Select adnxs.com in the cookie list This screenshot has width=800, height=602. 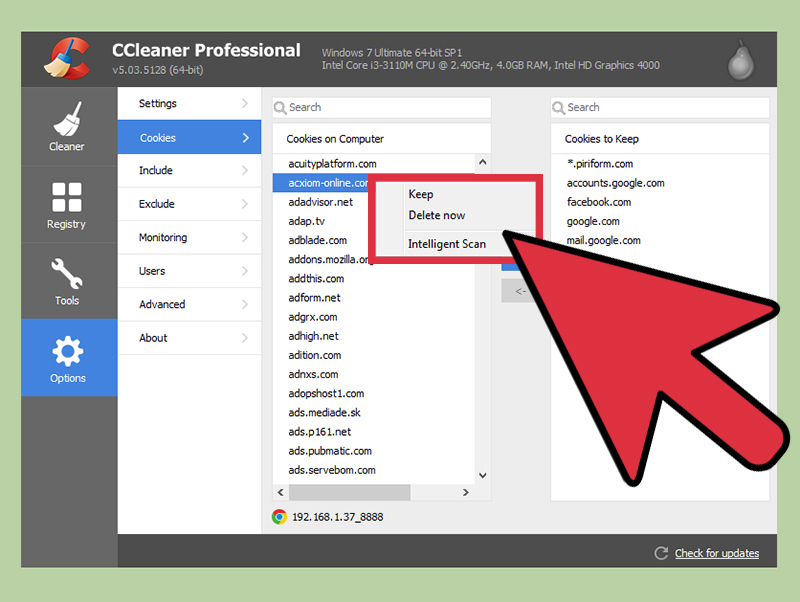coord(313,374)
